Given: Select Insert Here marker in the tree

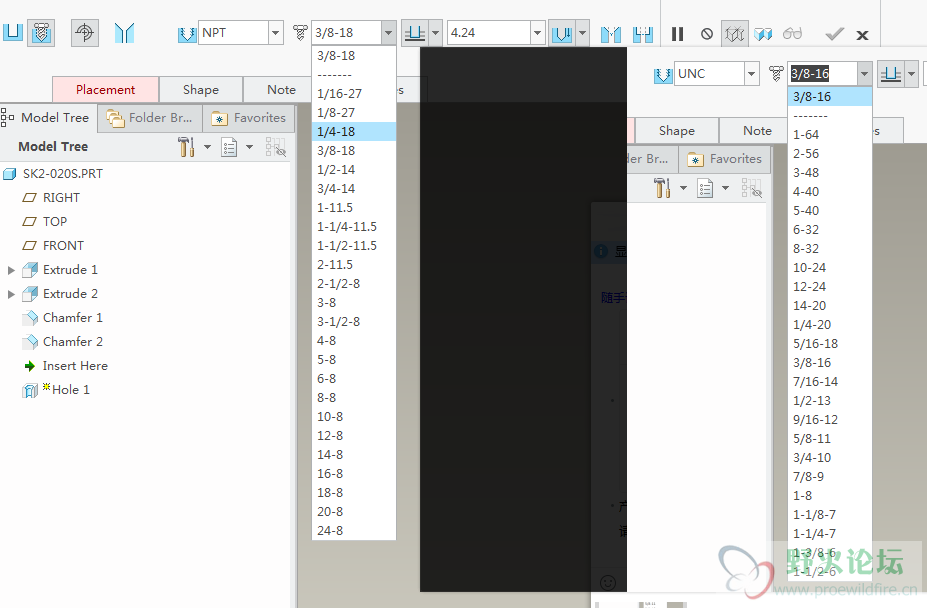Looking at the screenshot, I should point(74,366).
